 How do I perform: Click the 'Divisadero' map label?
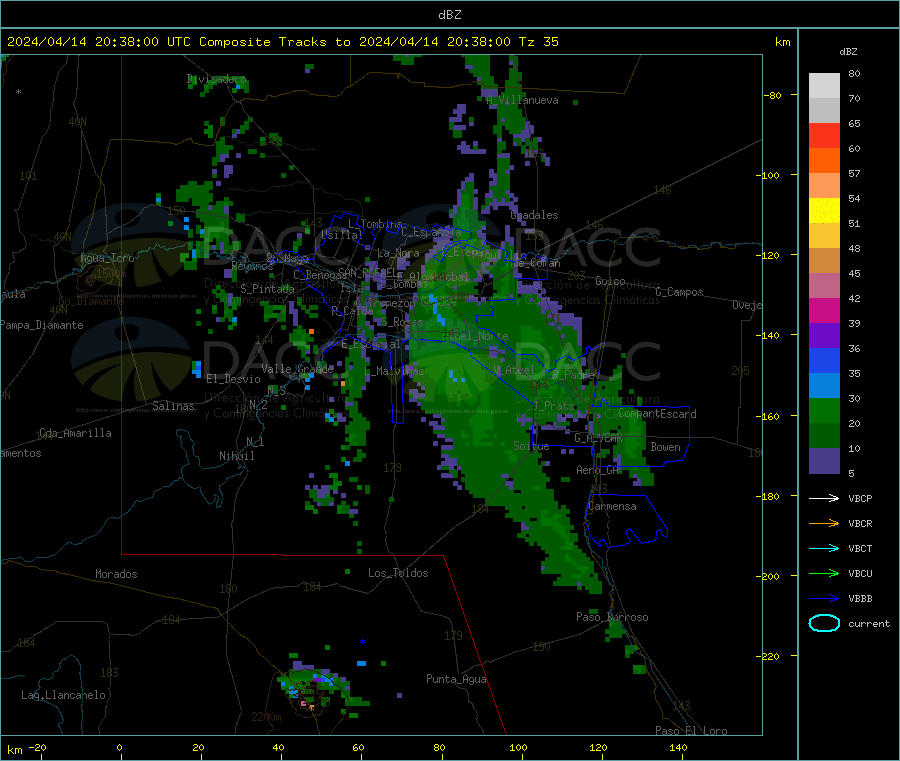coord(216,79)
